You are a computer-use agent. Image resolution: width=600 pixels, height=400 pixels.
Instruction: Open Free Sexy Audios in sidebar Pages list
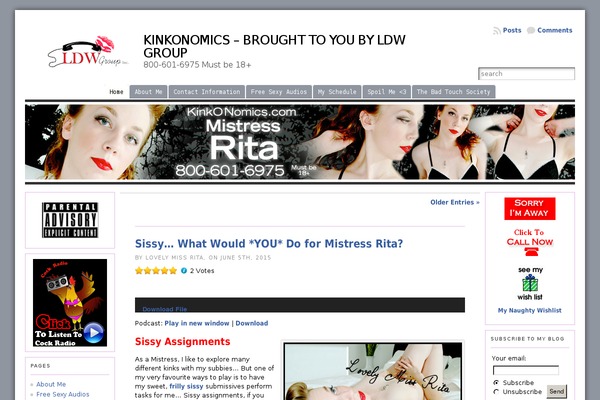click(x=63, y=394)
